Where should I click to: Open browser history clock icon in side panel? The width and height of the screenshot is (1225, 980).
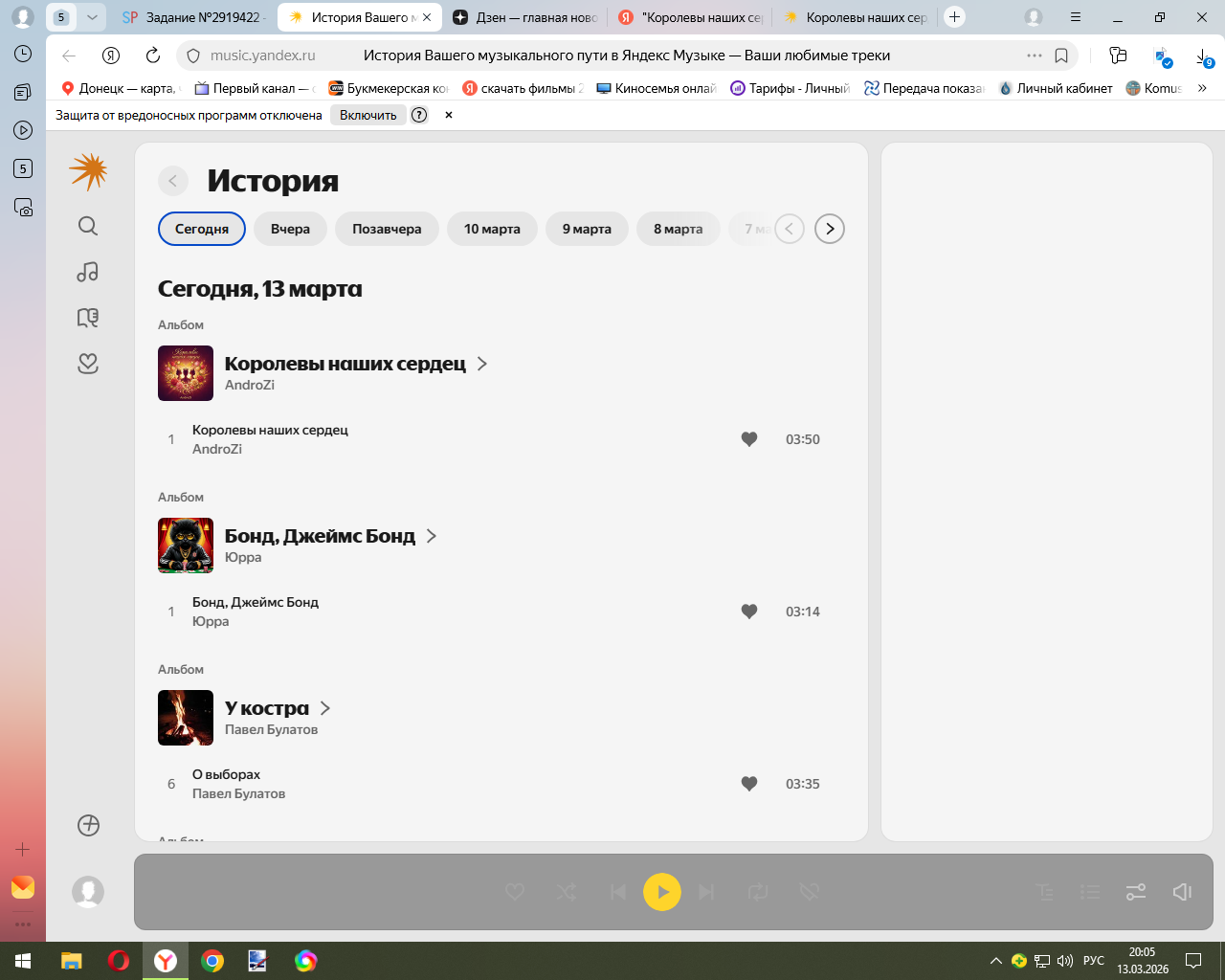coord(23,54)
